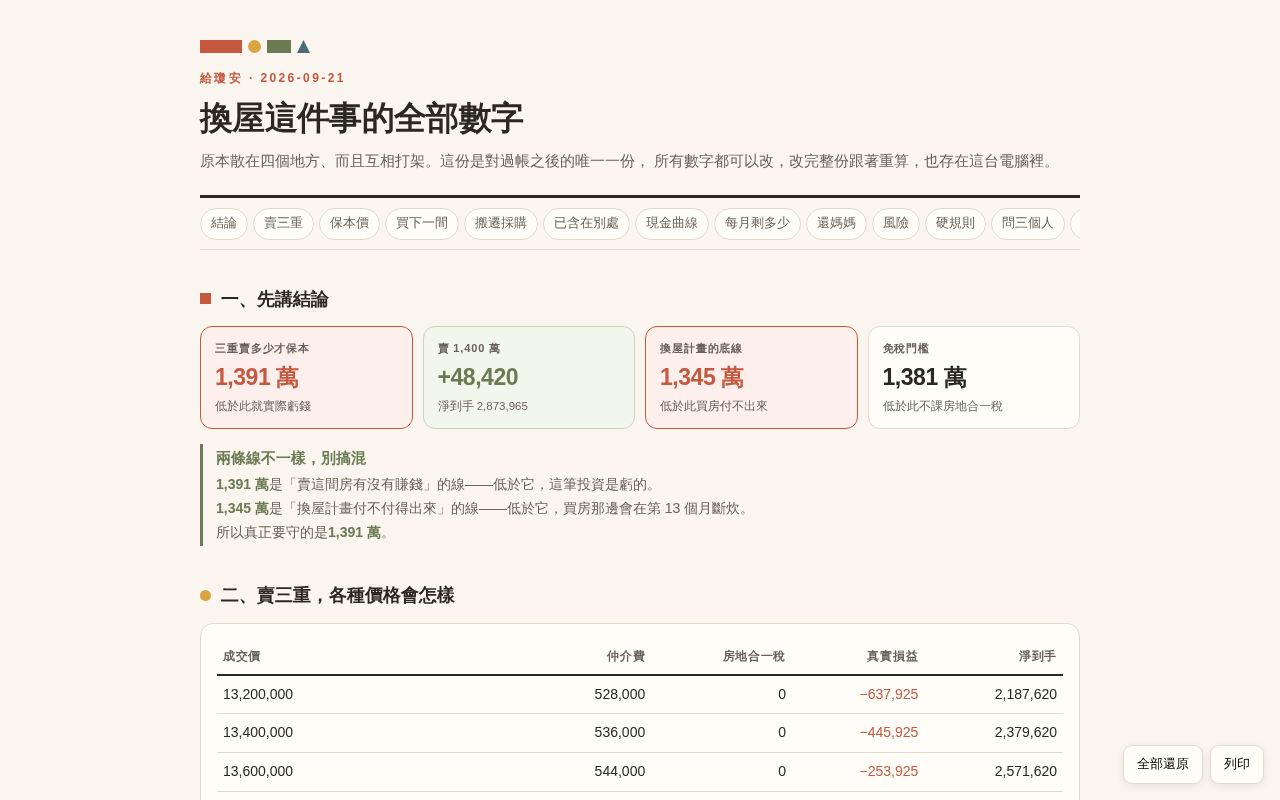This screenshot has width=1280, height=800.
Task: Click the 528,000 agent fee cell
Action: [620, 694]
